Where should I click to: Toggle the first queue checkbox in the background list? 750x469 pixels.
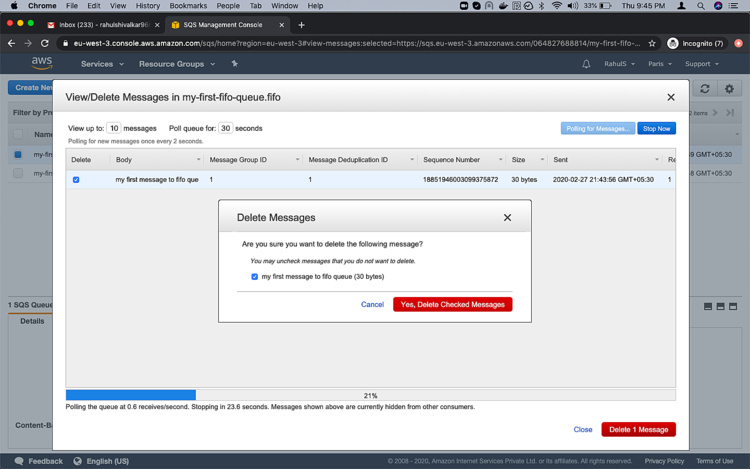tap(17, 155)
